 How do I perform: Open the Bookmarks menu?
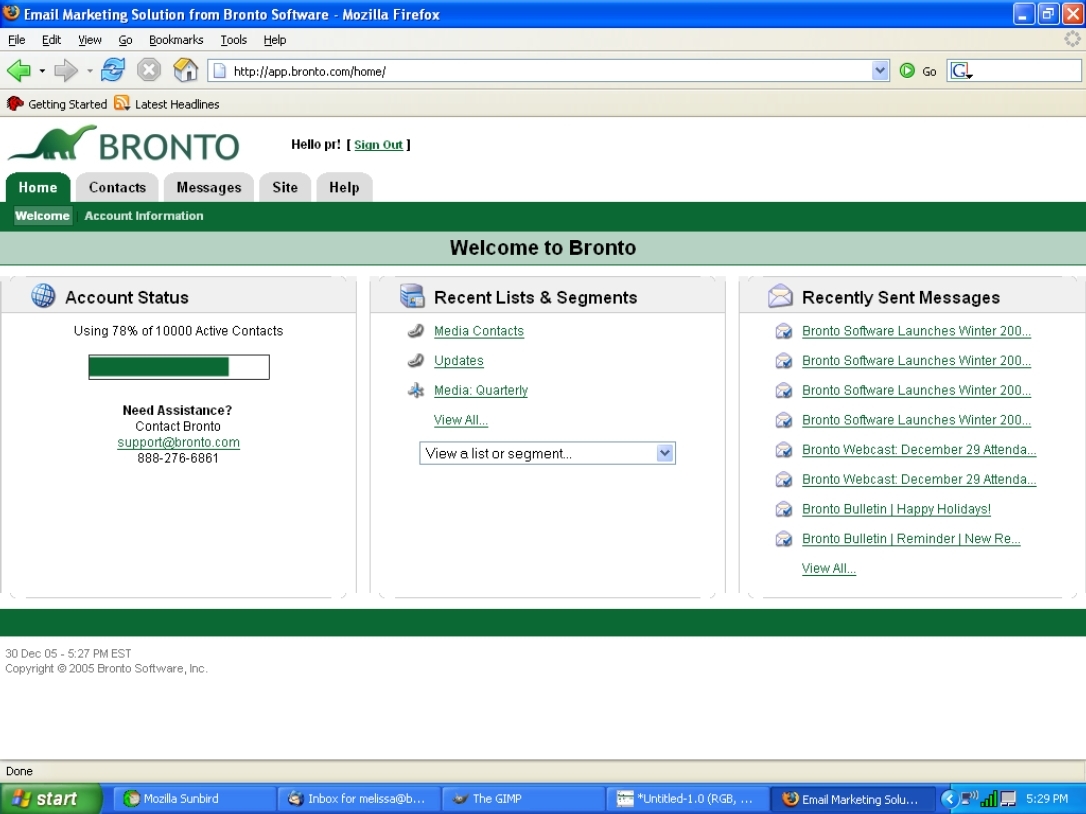[176, 40]
